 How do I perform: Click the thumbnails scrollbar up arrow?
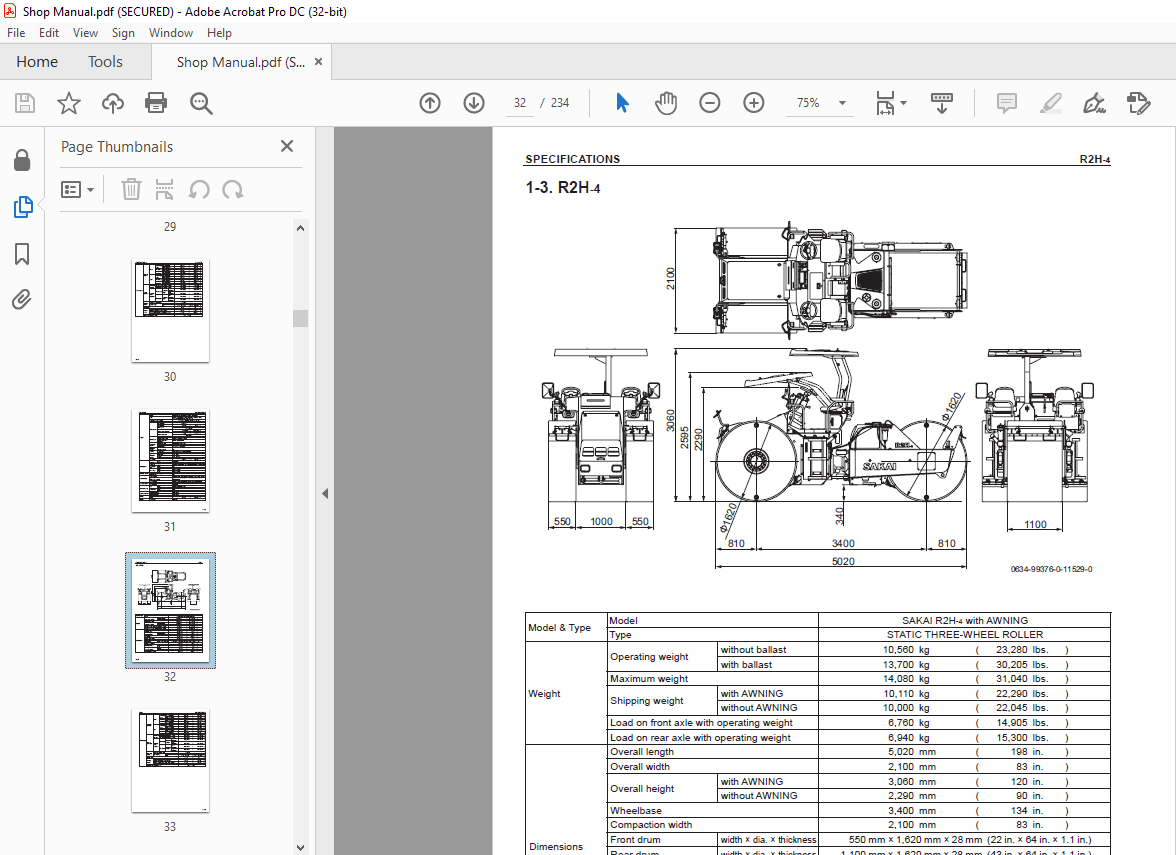click(300, 228)
